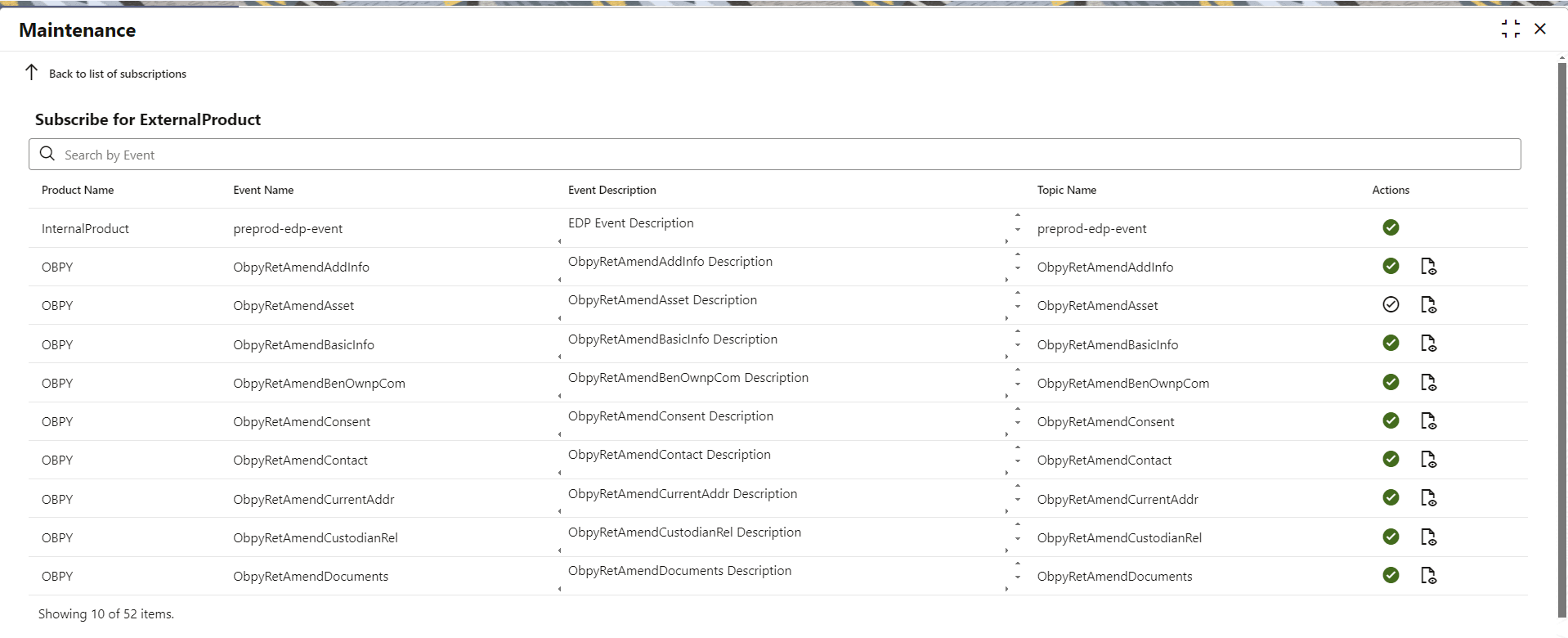Toggle subscription check for ObpyRetAmendCustodianRel row
The image size is (1568, 638).
1391,537
